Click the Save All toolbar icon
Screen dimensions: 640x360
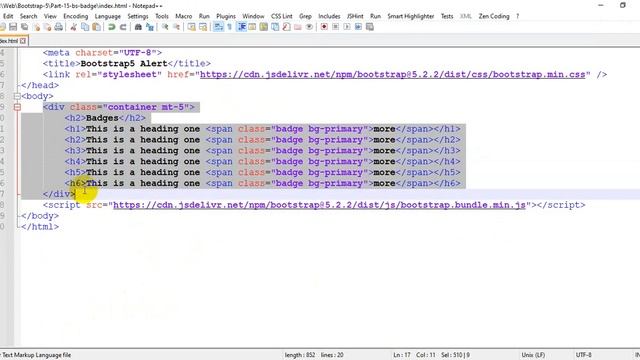[24, 27]
